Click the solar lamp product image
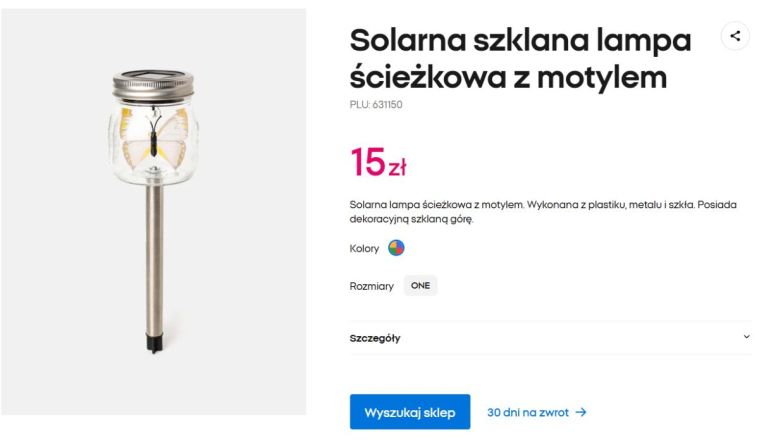This screenshot has height=443, width=759. pyautogui.click(x=153, y=212)
